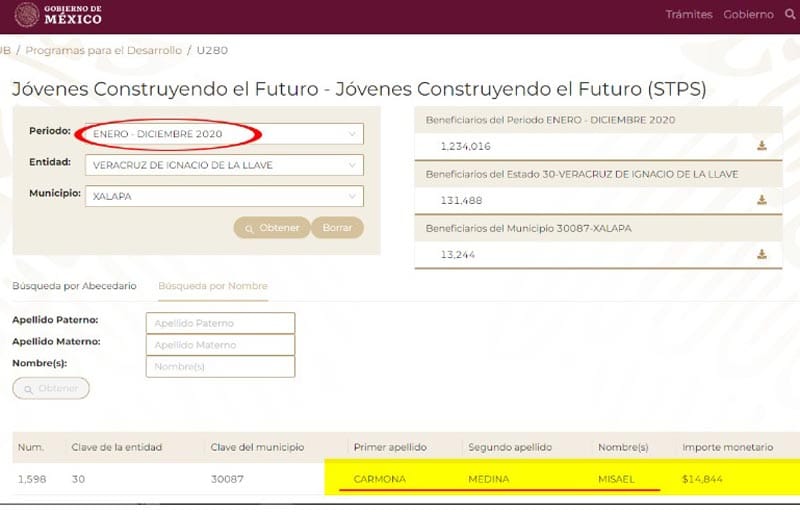Click the Borrar button
This screenshot has width=800, height=512.
pos(337,228)
